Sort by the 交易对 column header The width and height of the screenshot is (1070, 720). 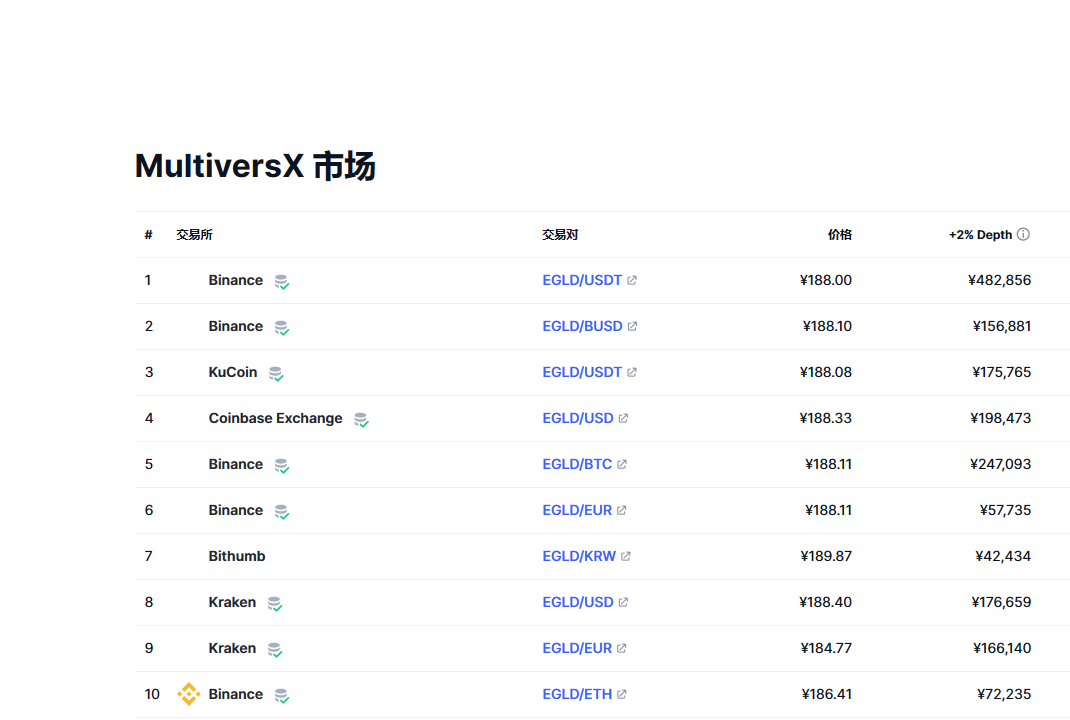[560, 235]
